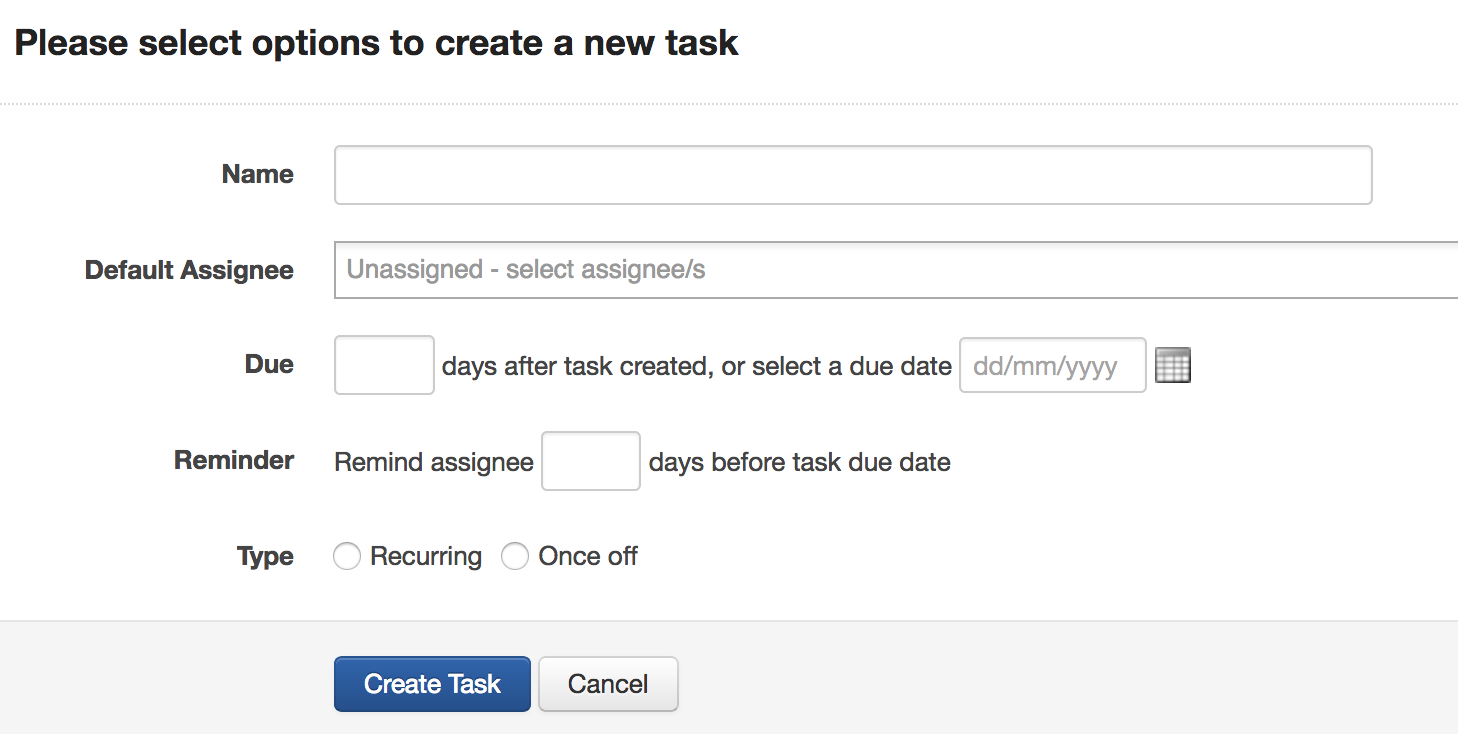Select the Recurring radio button circle
Image resolution: width=1458 pixels, height=734 pixels.
click(347, 557)
